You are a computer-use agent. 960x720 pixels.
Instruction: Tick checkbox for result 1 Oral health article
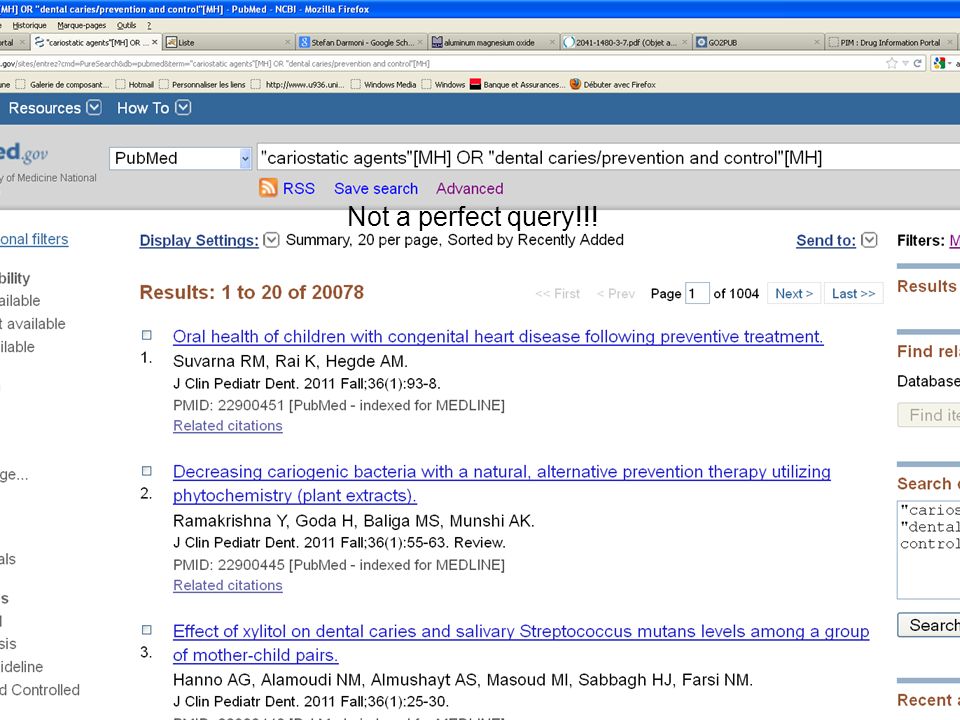point(147,335)
